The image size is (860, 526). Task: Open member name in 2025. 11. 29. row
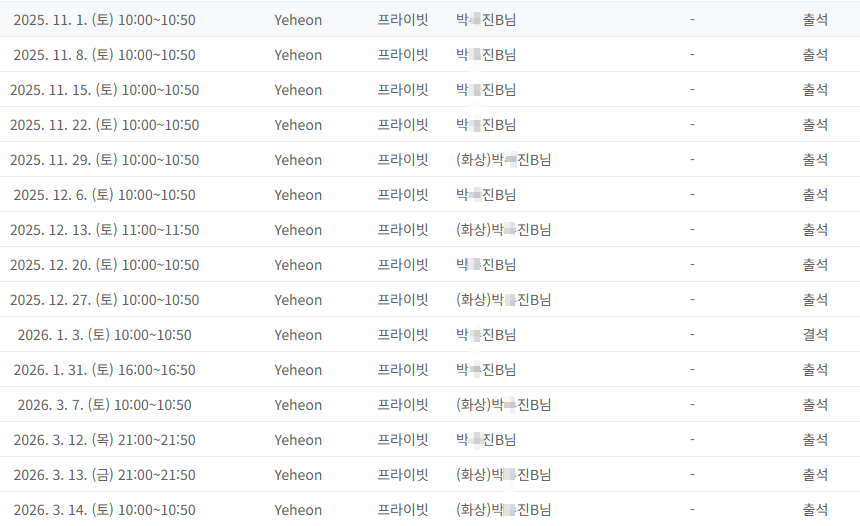503,160
